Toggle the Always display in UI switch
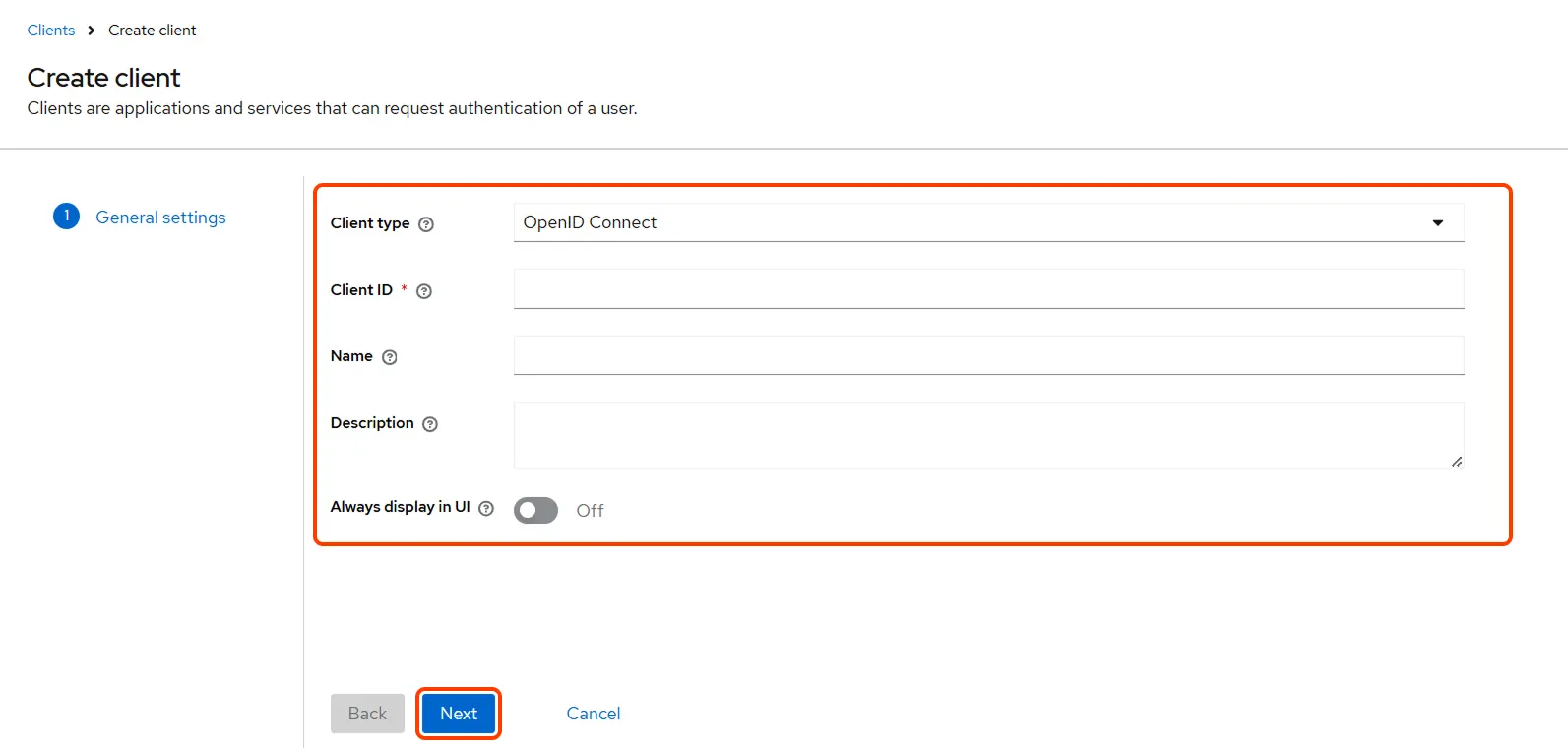The width and height of the screenshot is (1568, 748). coord(535,510)
